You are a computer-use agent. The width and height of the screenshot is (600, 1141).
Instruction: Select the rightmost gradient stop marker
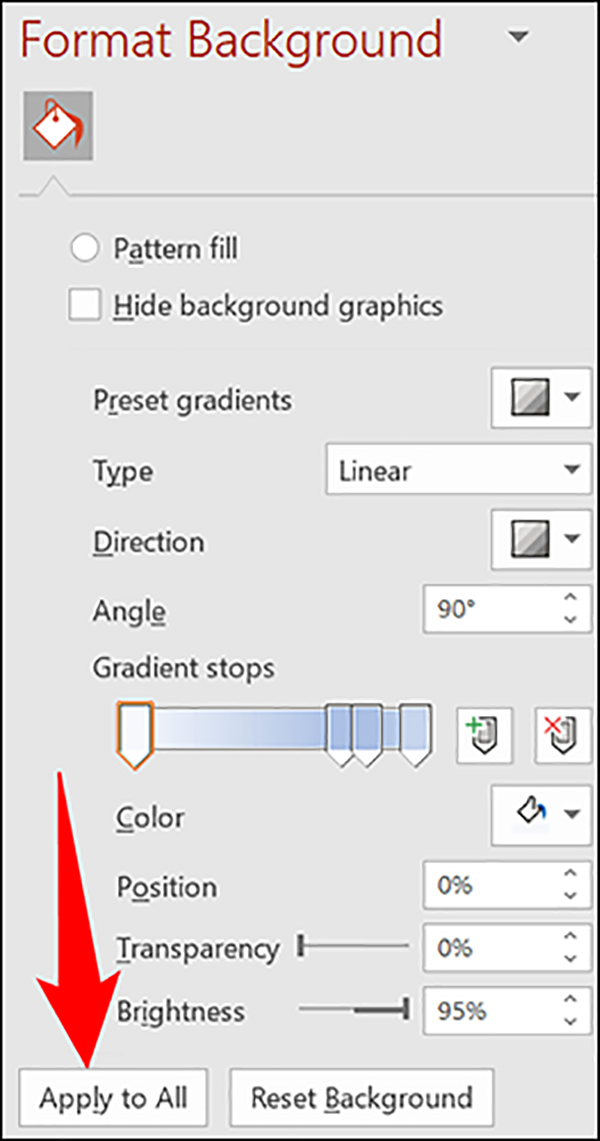(414, 733)
